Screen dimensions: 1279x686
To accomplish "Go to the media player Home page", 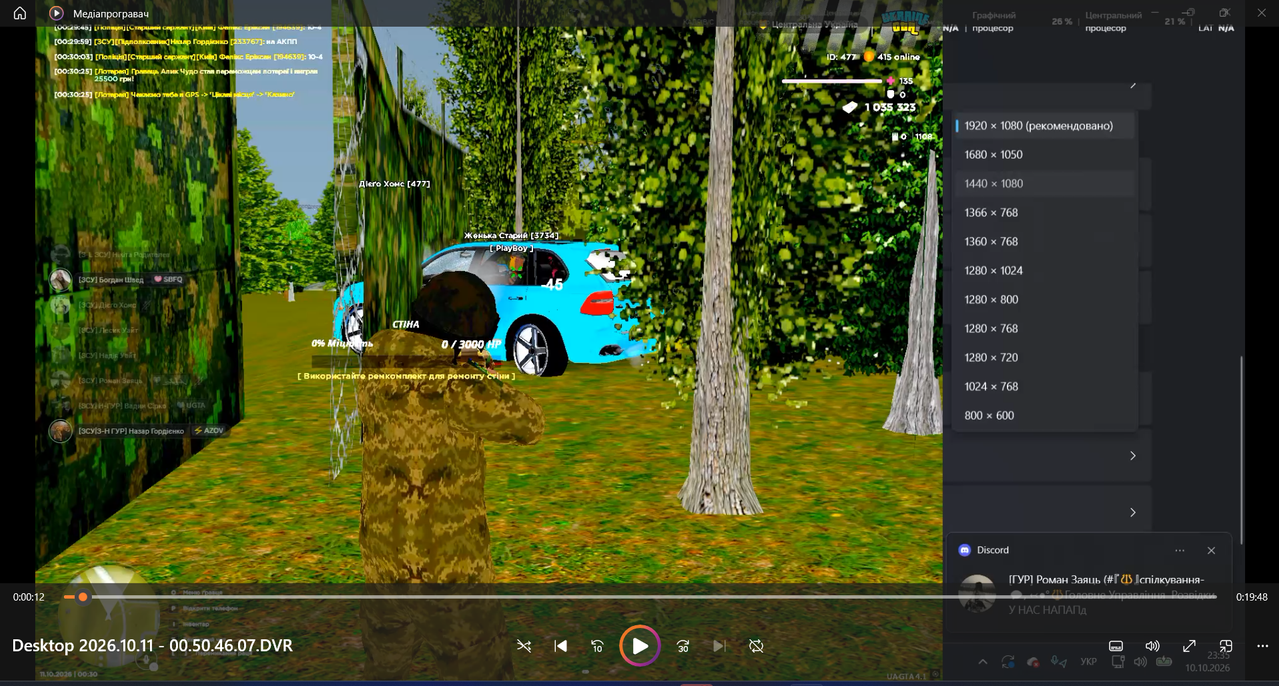I will coord(19,14).
